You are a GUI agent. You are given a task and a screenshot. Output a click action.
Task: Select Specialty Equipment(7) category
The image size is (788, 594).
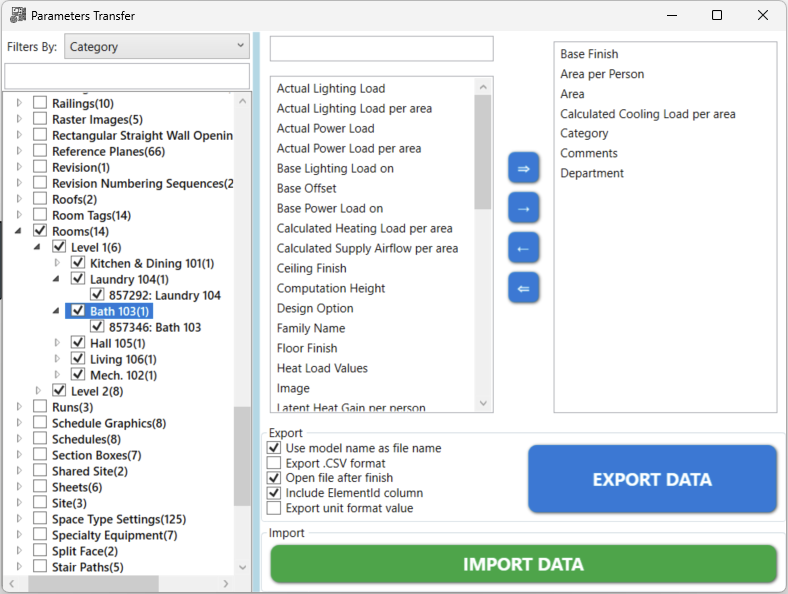(x=115, y=535)
